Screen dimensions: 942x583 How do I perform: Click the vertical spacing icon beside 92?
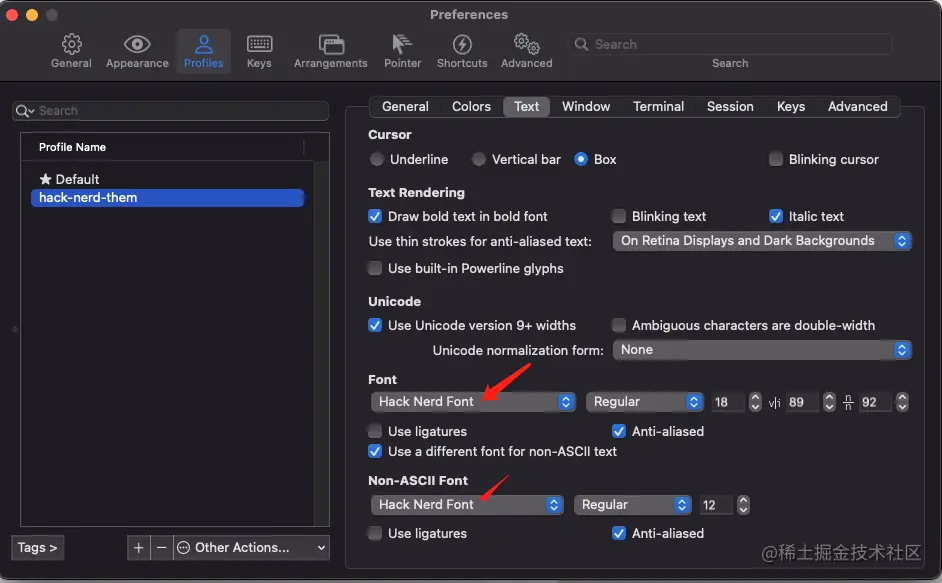tap(848, 402)
